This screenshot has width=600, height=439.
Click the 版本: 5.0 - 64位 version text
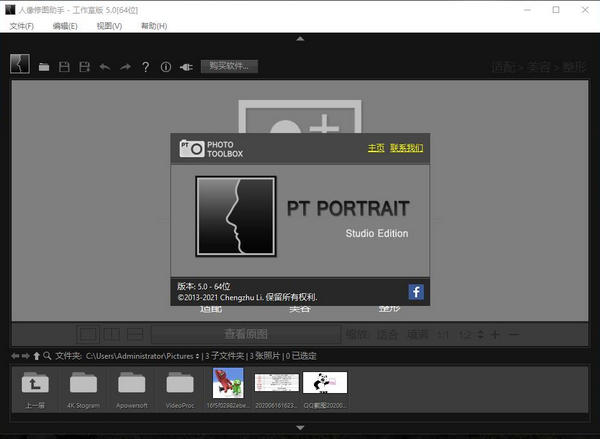[204, 286]
